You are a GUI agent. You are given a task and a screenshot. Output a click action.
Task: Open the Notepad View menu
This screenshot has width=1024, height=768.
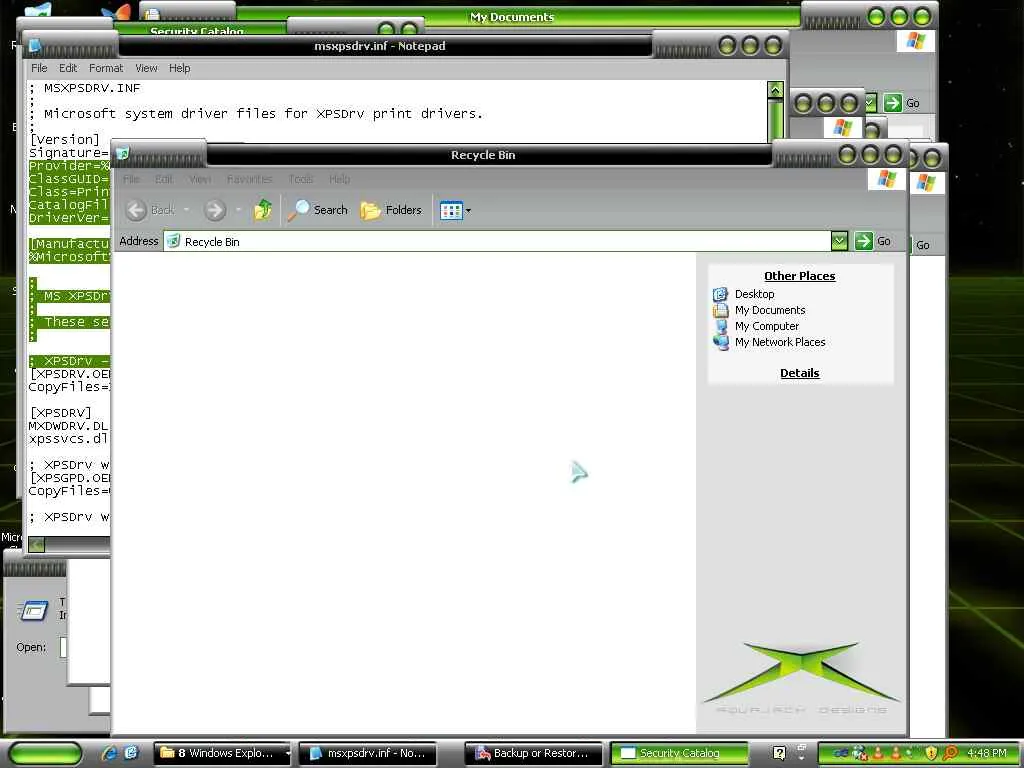coord(146,68)
